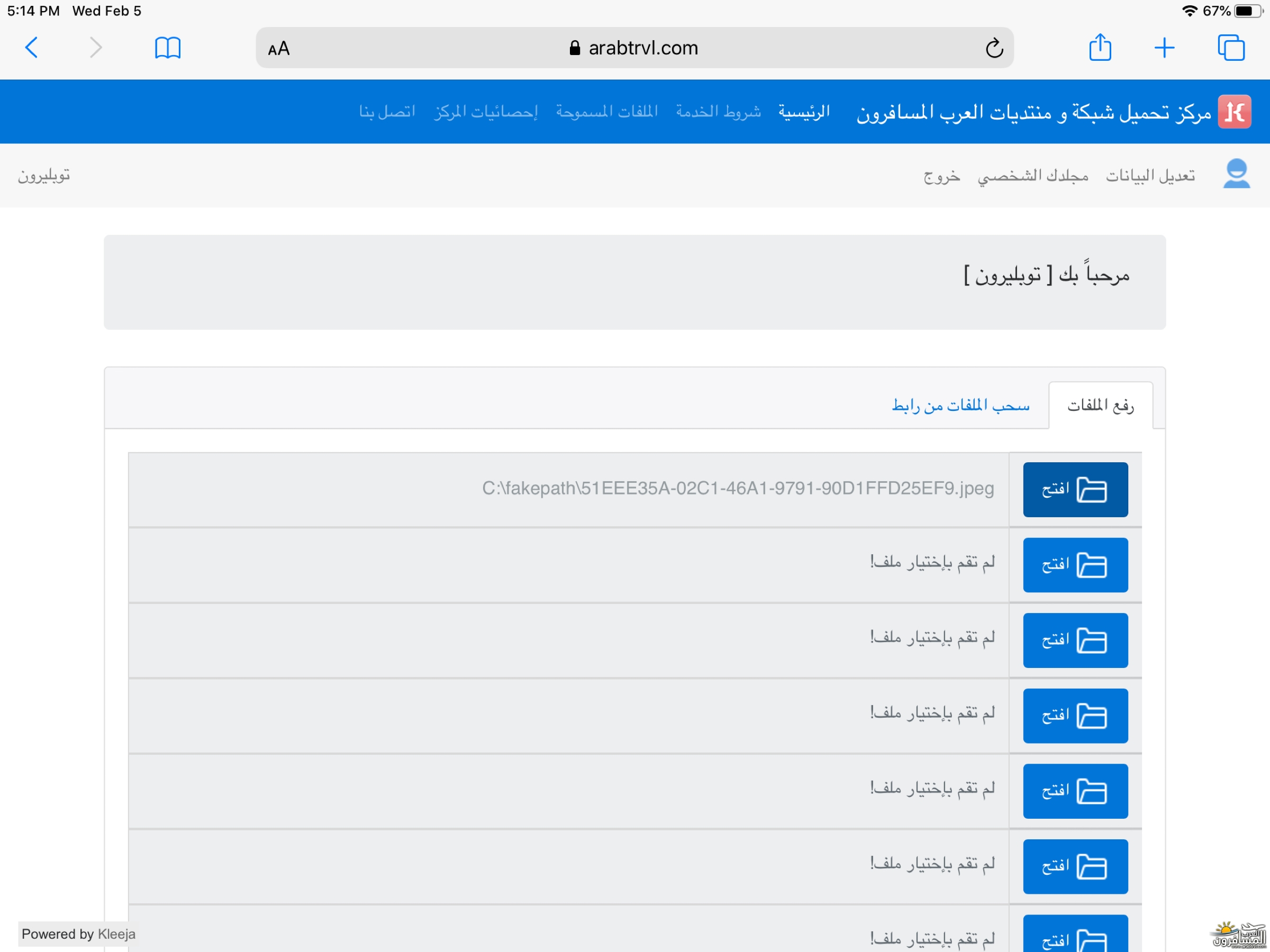The image size is (1270, 952).
Task: Show all open tabs overview
Action: 1231,48
